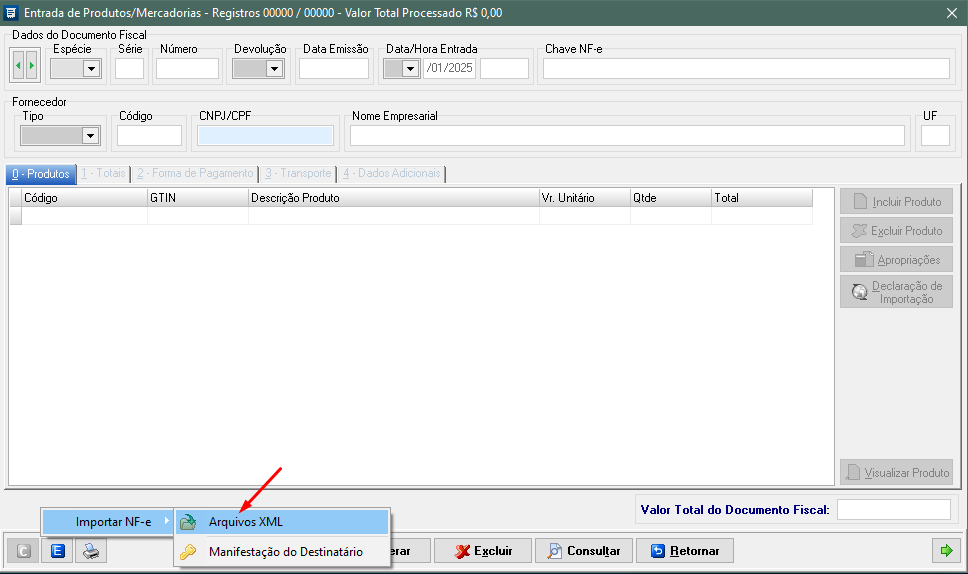Click the blue E icon button
Image resolution: width=968 pixels, height=574 pixels.
point(58,551)
